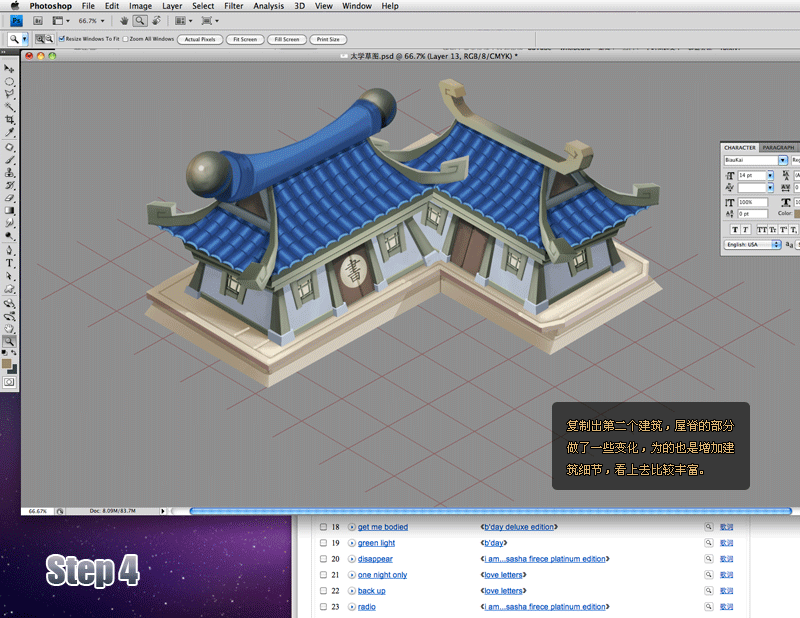Screen dimensions: 800x618
Task: Open the Filter menu
Action: [x=234, y=6]
